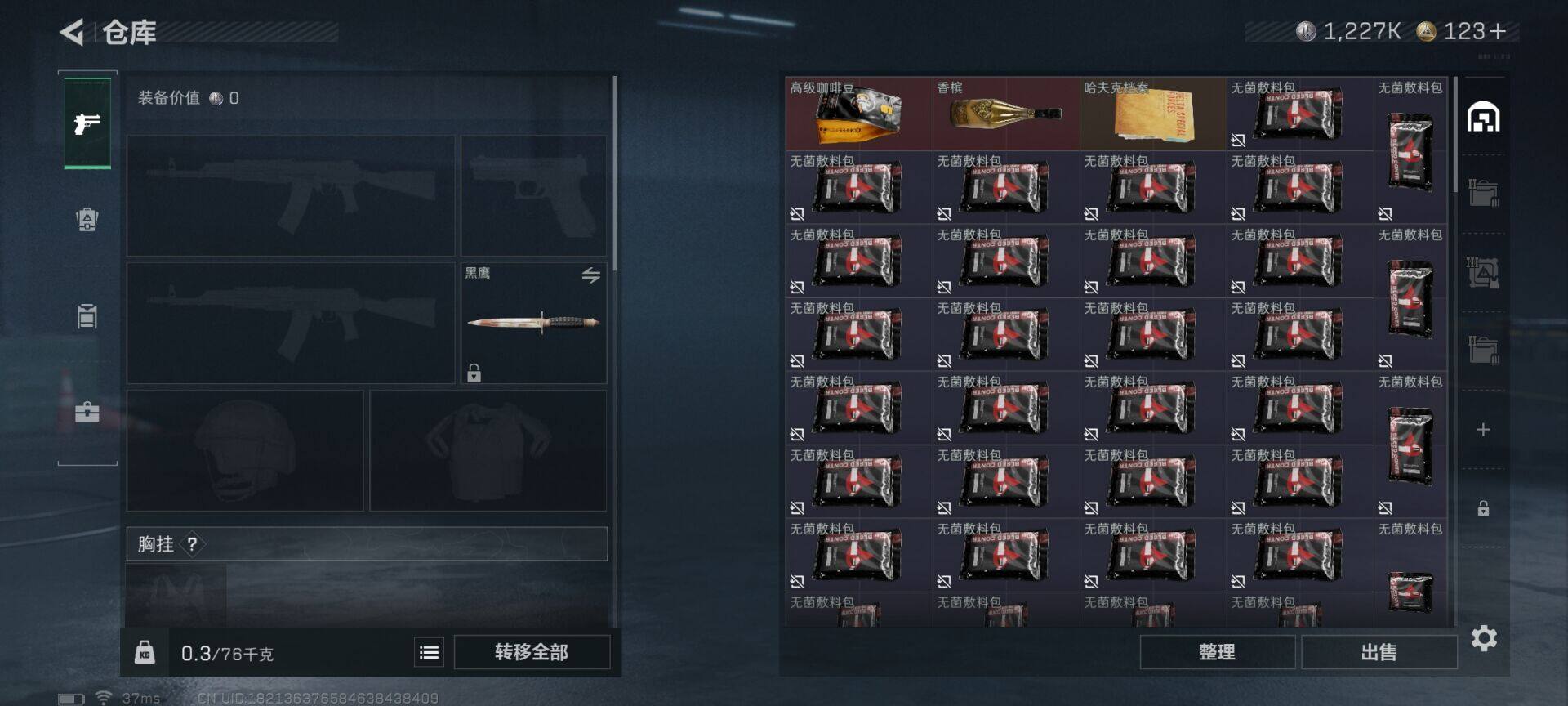The image size is (1568, 706).
Task: Toggle the lock on the 黑鹰 knife
Action: point(474,373)
